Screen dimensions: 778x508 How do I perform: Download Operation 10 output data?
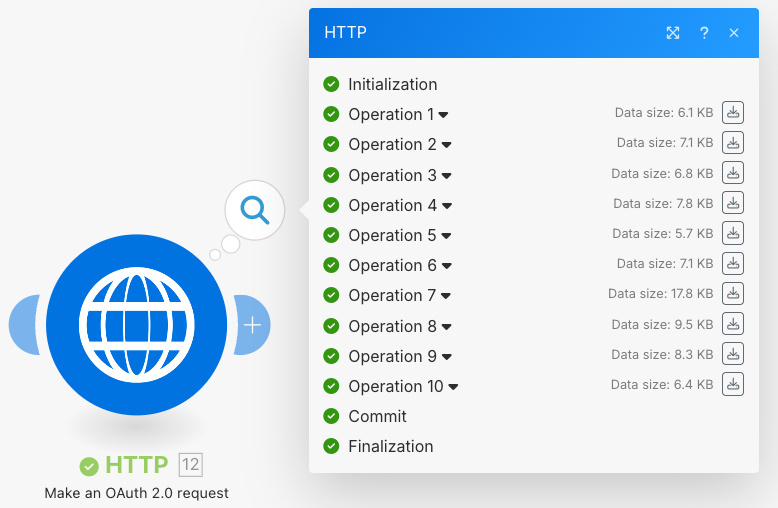(733, 385)
